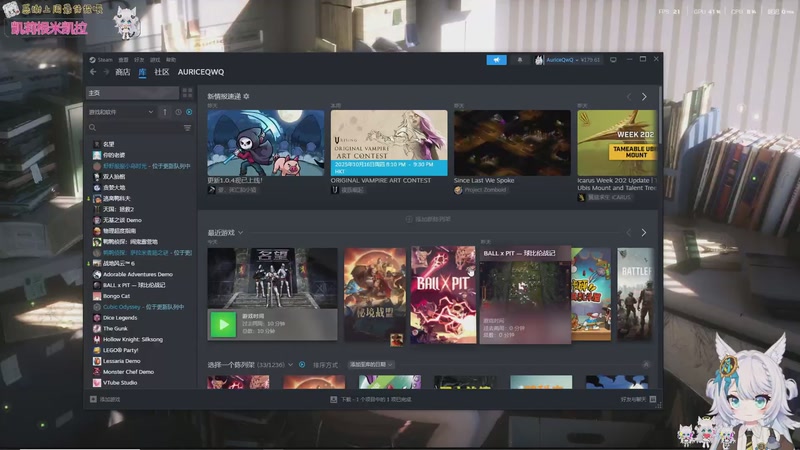Show previous news items arrow
Screen dimensions: 800x450
[629, 96]
